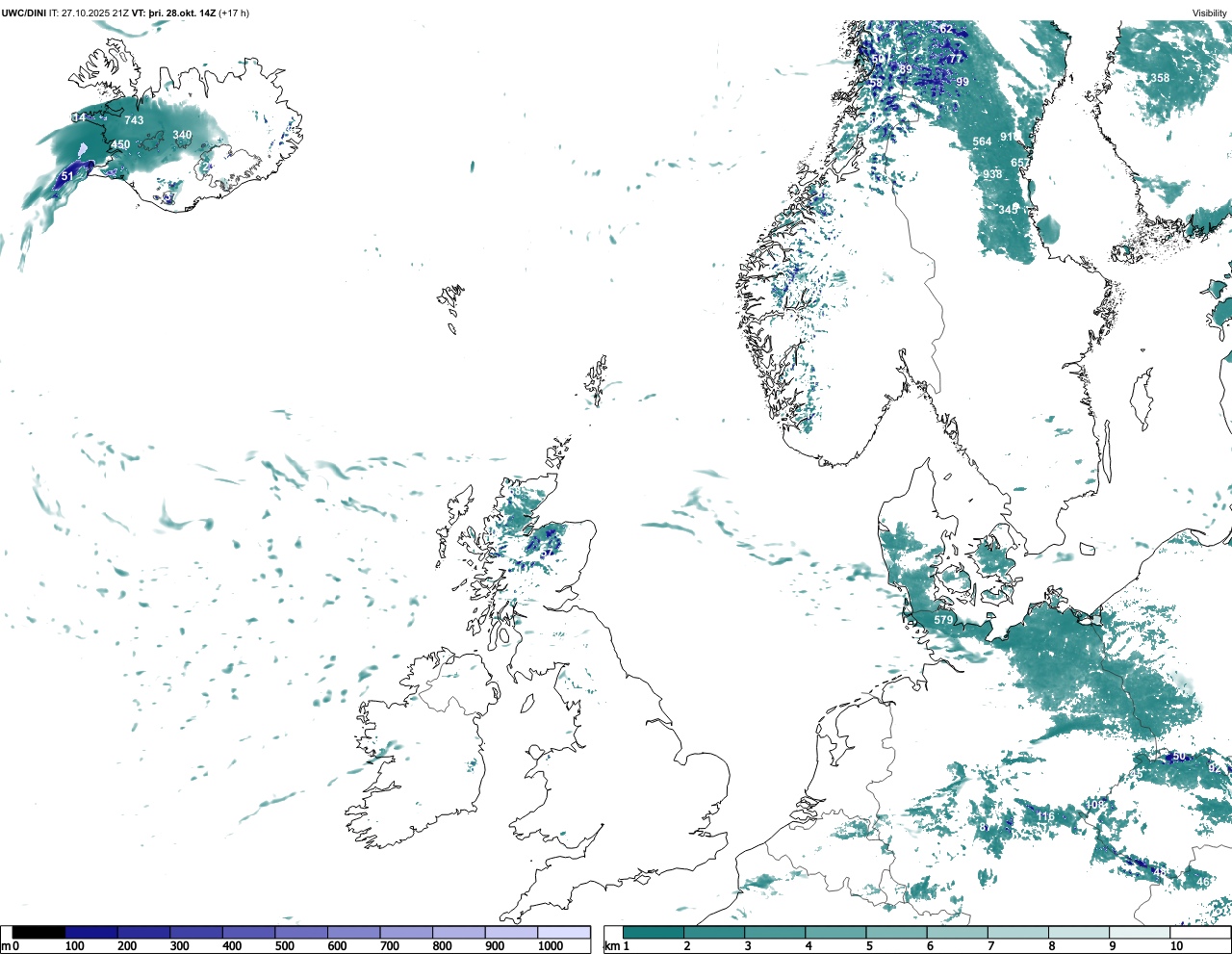Click the "345" value over Sweden
The image size is (1232, 954).
coord(1008,210)
